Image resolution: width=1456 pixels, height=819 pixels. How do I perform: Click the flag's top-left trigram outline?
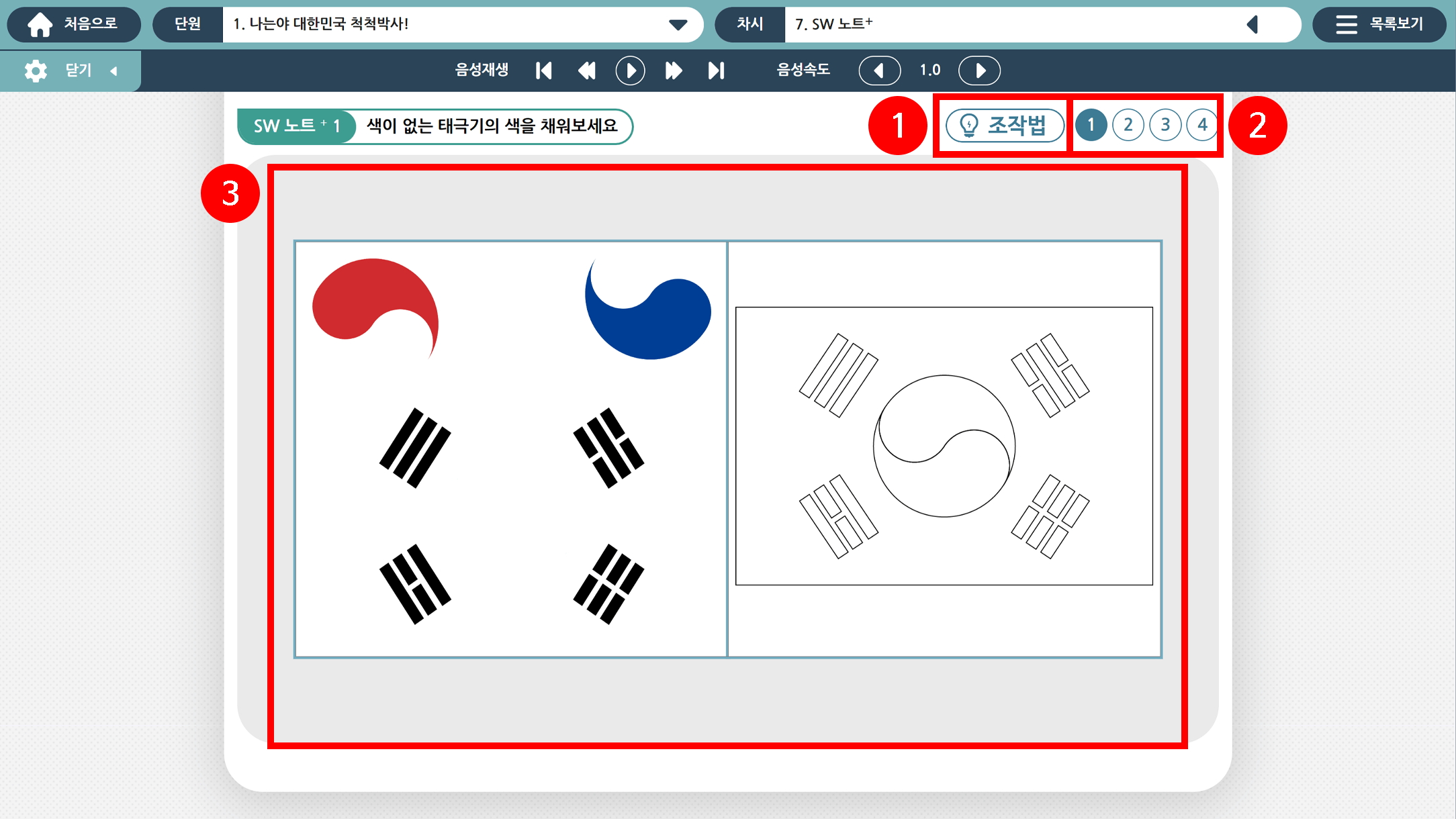pos(838,375)
